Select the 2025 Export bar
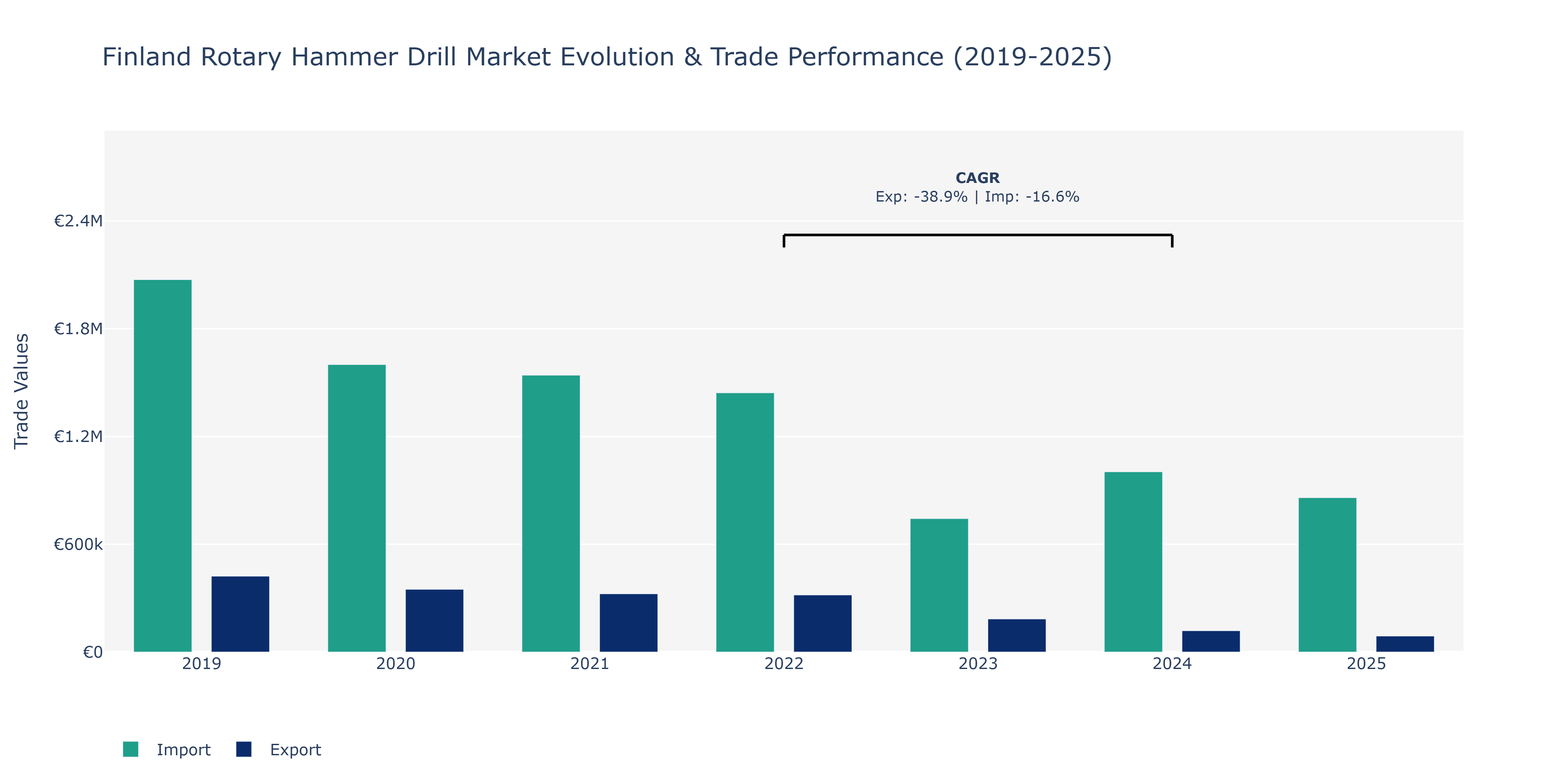 (1405, 644)
